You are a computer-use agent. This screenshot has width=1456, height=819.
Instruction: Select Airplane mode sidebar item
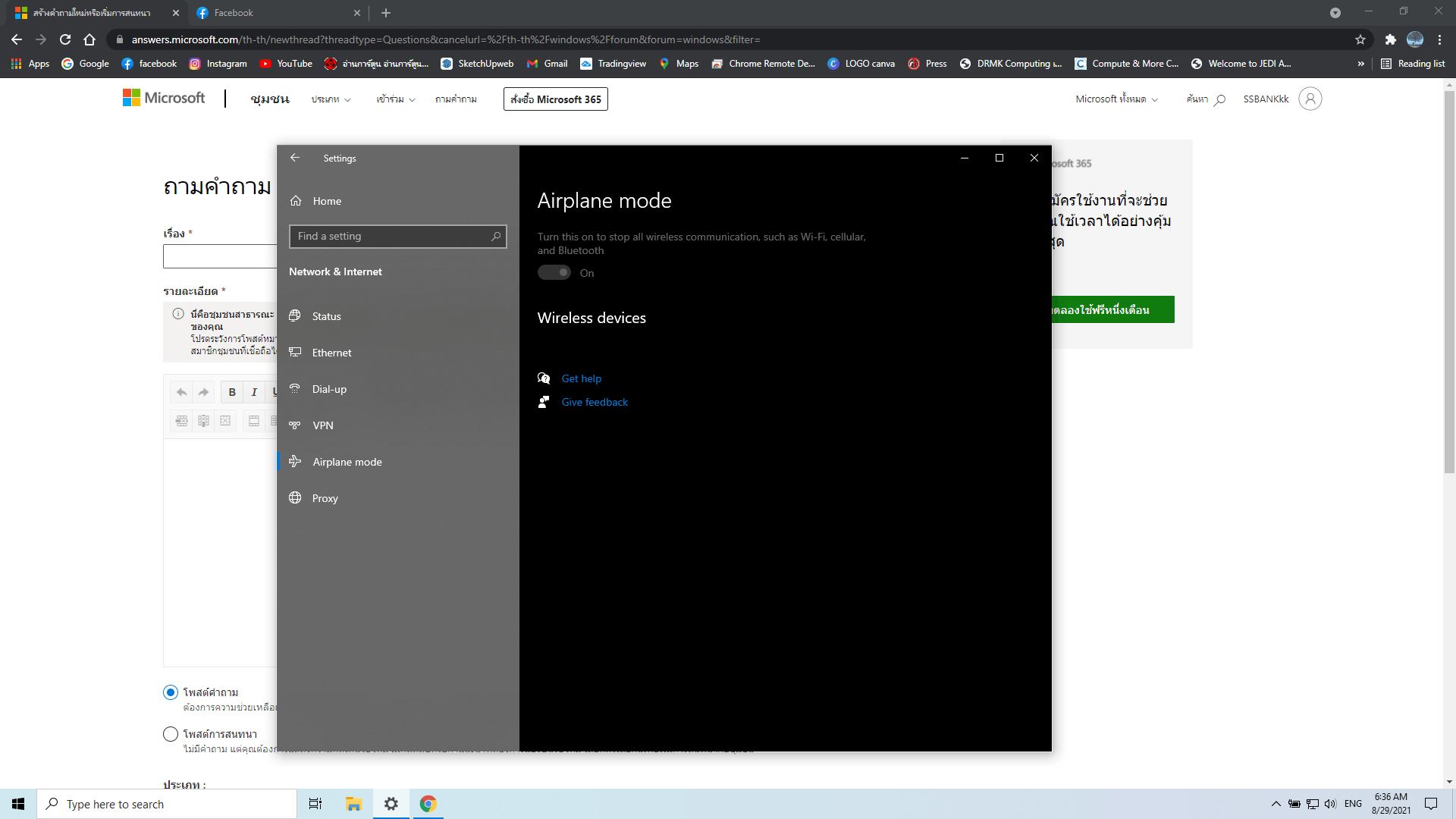[x=347, y=462]
